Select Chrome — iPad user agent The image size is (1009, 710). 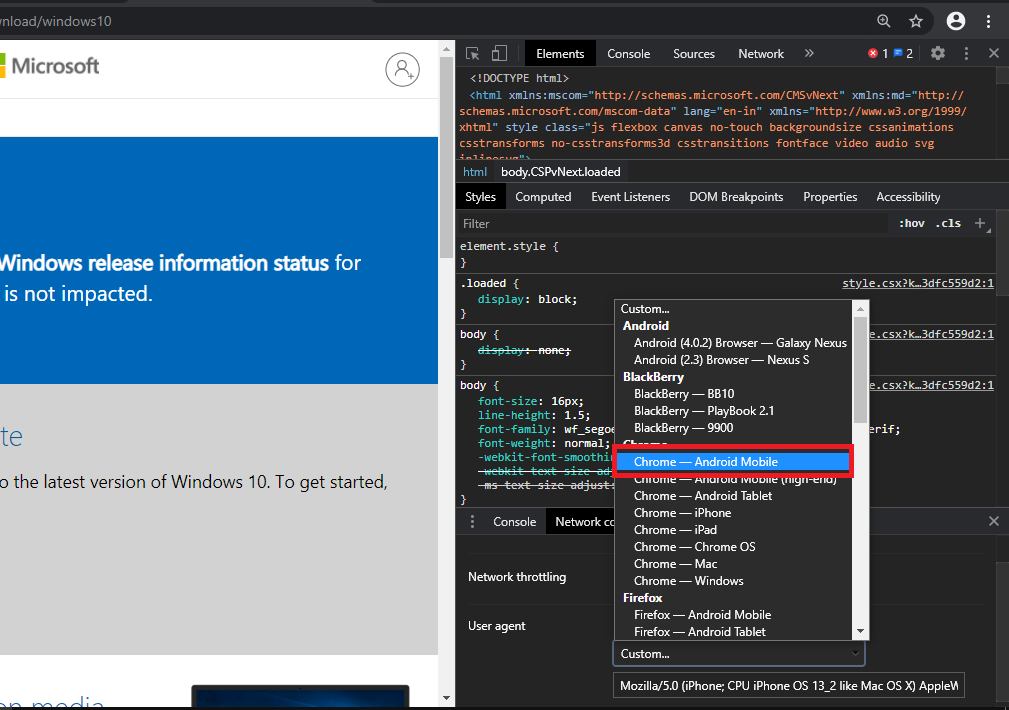coord(675,529)
